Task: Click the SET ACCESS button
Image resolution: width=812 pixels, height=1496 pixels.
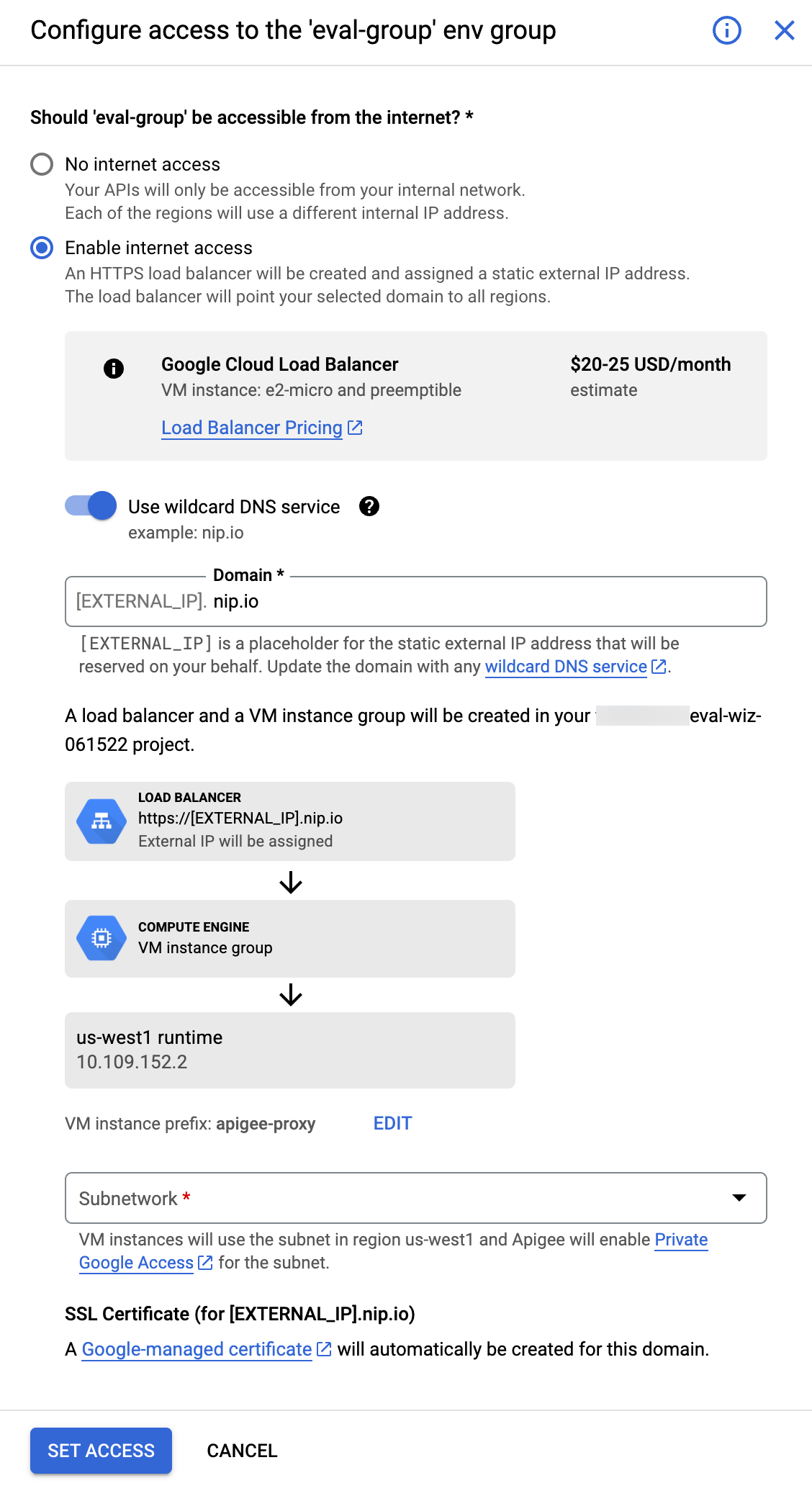Action: coord(101,1451)
